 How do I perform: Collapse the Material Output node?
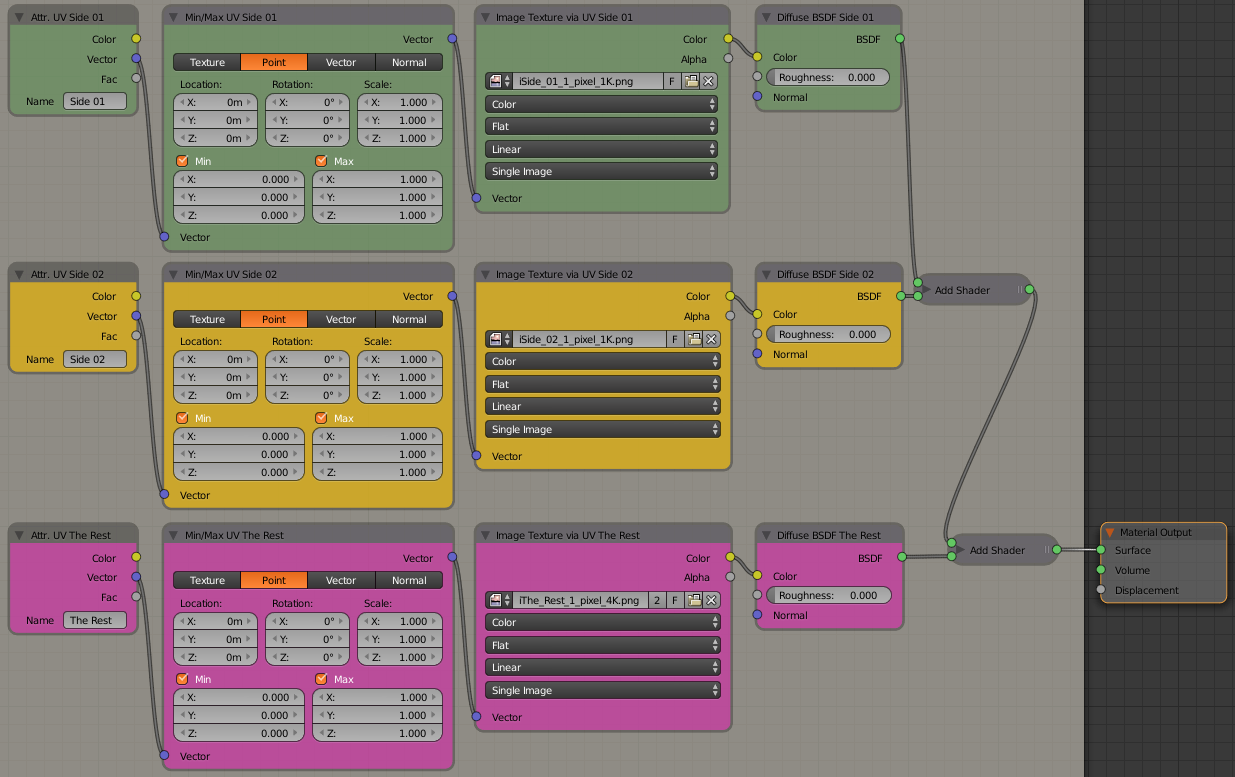pos(1110,532)
